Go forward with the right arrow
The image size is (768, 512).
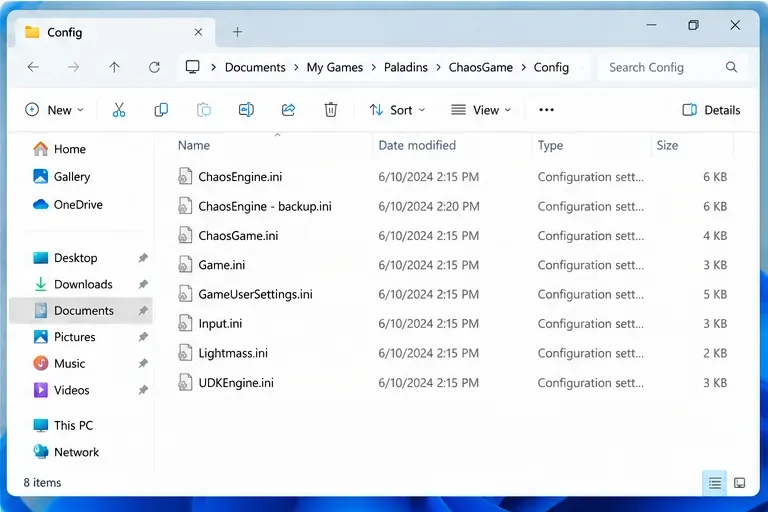73,67
